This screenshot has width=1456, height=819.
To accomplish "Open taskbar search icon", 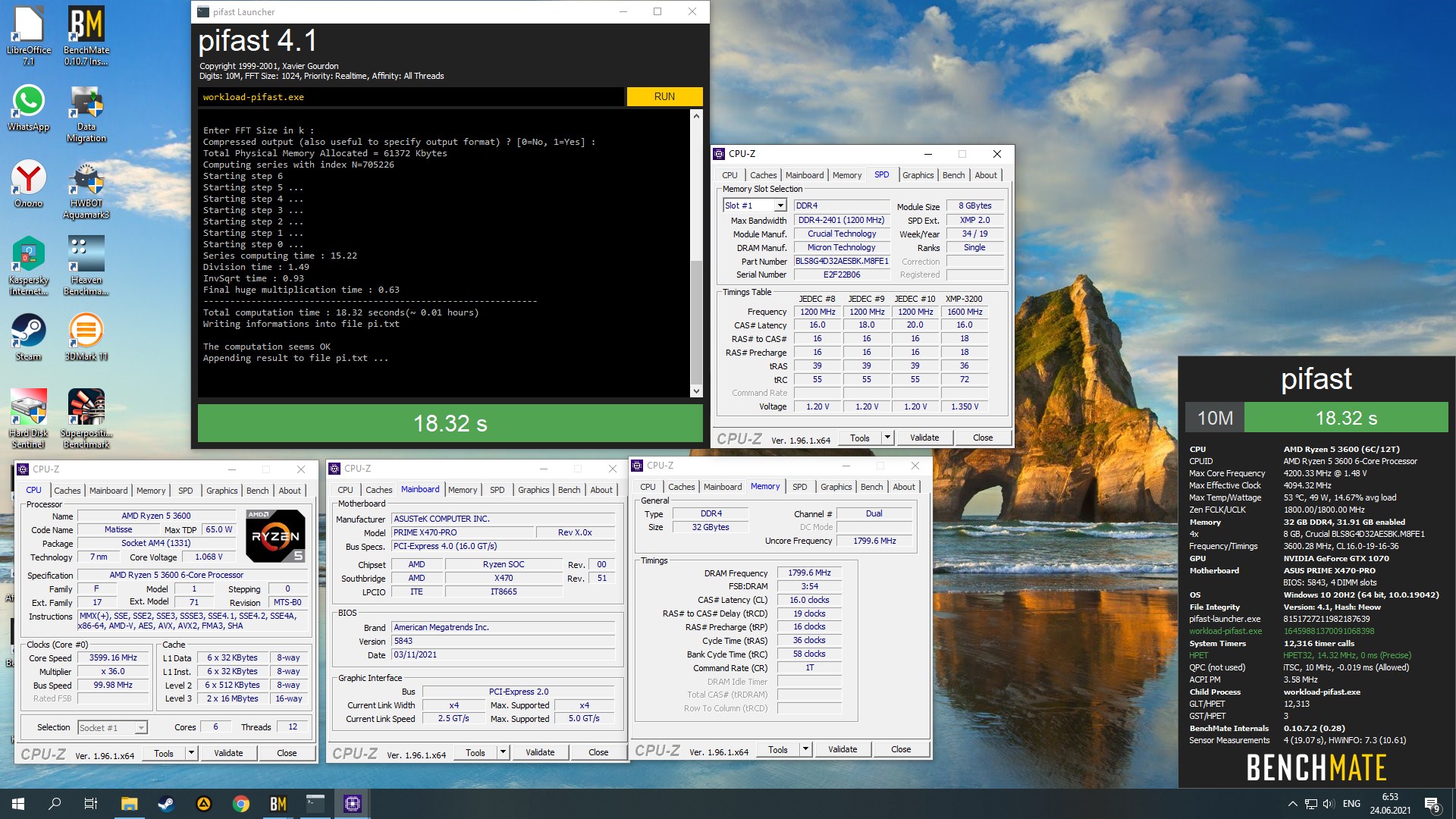I will pos(55,804).
